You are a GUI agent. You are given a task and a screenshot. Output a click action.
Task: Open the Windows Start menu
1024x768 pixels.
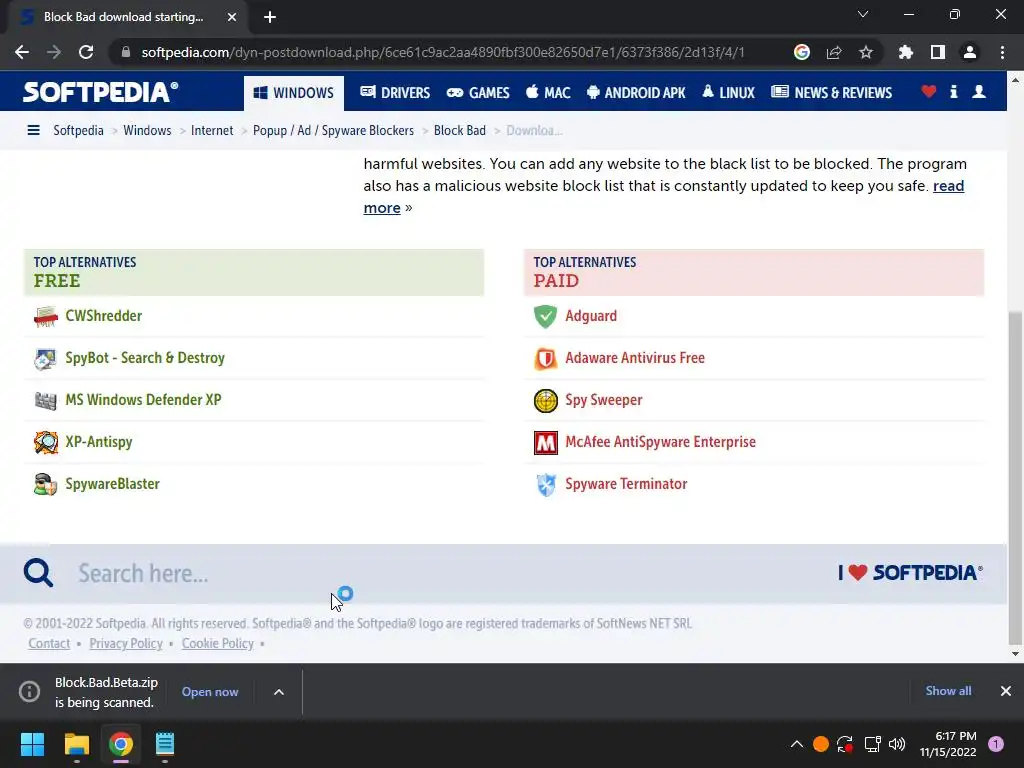pyautogui.click(x=32, y=744)
